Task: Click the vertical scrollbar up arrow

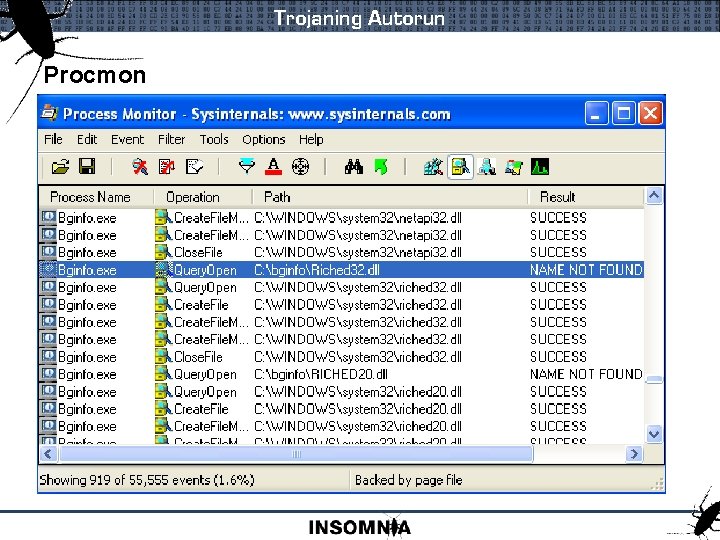Action: (654, 196)
